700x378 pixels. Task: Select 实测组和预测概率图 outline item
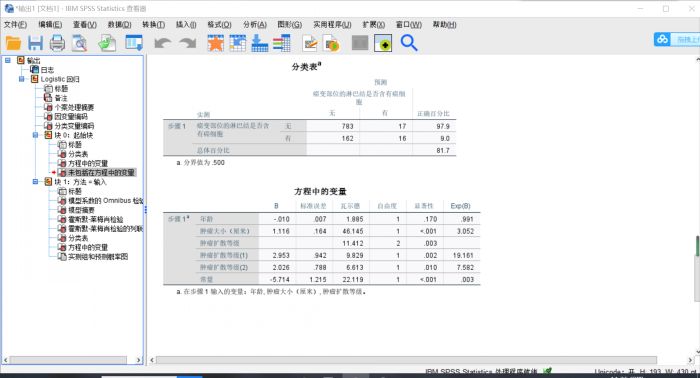point(98,257)
